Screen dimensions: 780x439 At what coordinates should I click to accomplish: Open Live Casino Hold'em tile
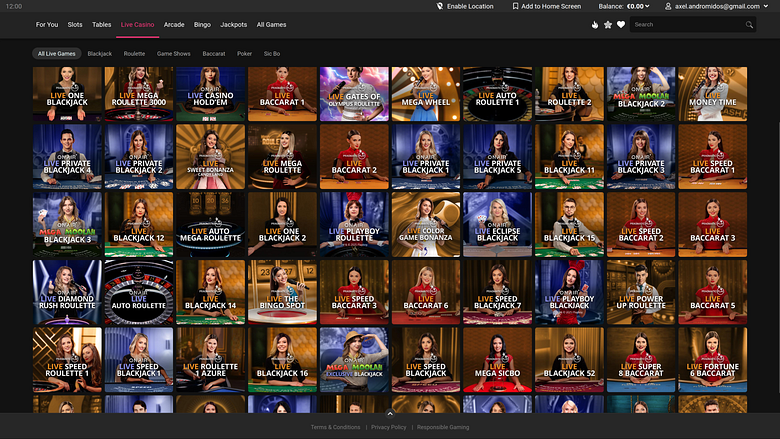point(210,94)
